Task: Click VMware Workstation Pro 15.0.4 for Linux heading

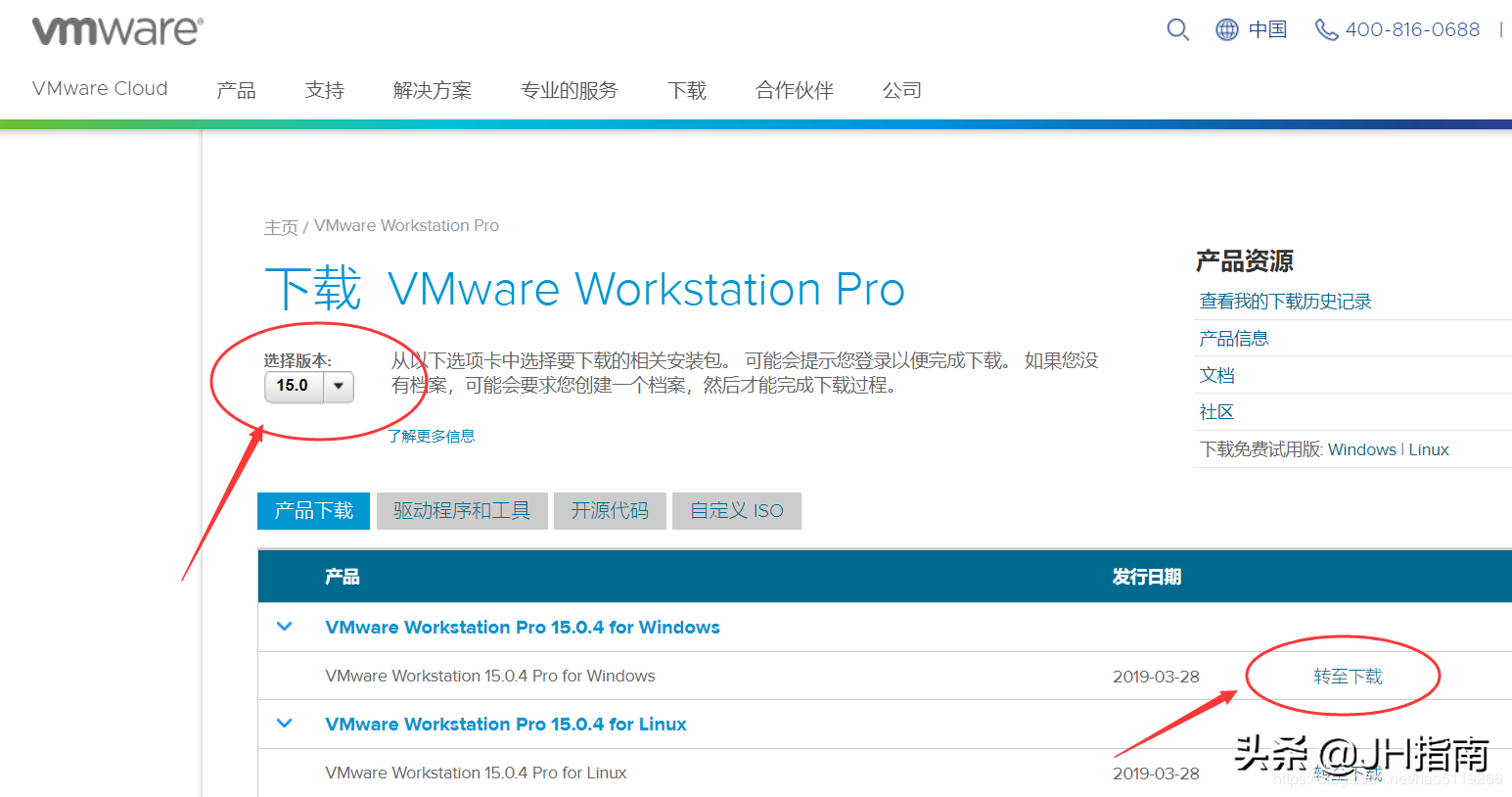Action: click(x=506, y=724)
